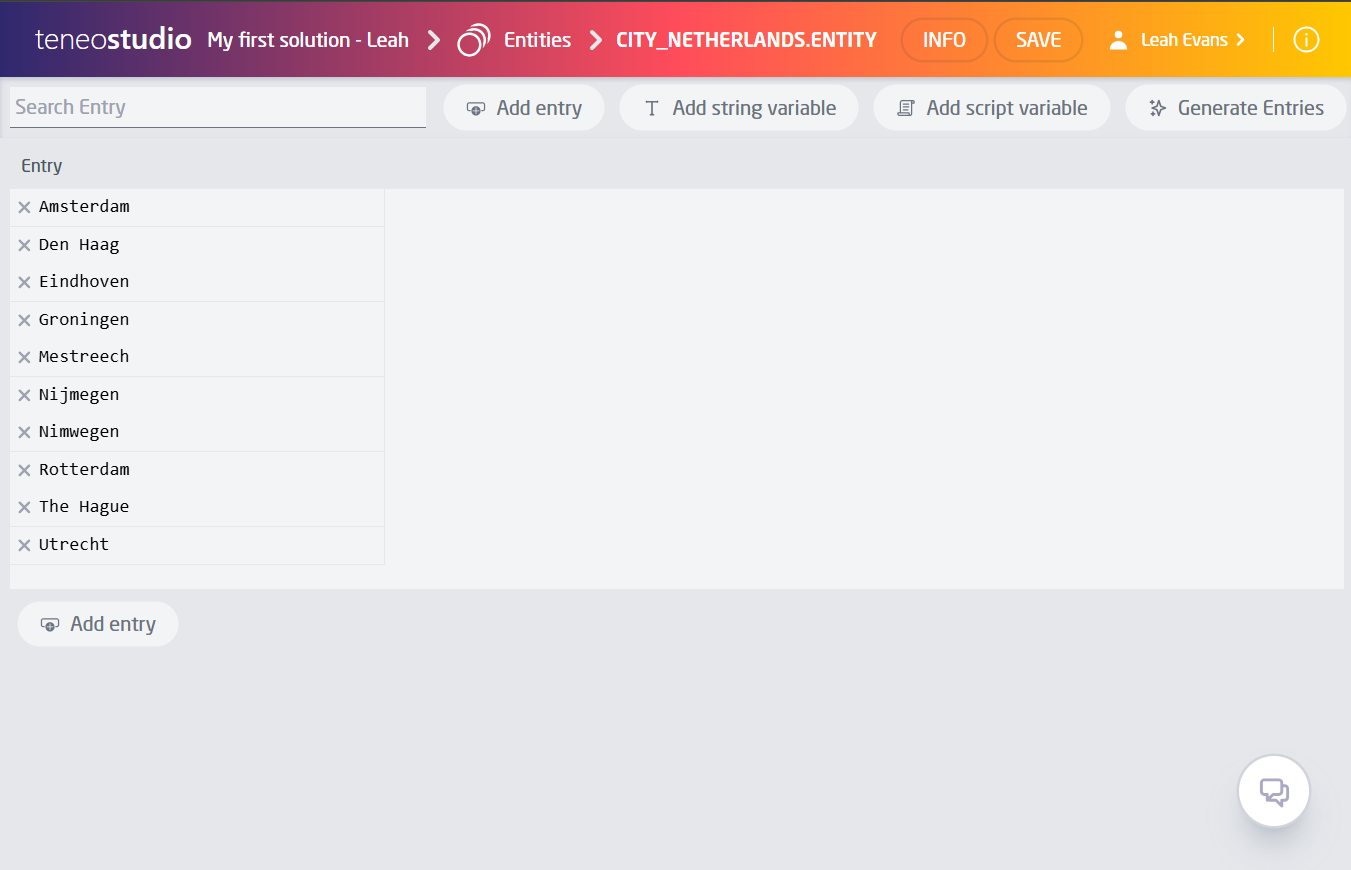Screen dimensions: 1351x870
Task: Open My first solution - Leah breadcrumb
Action: (308, 40)
